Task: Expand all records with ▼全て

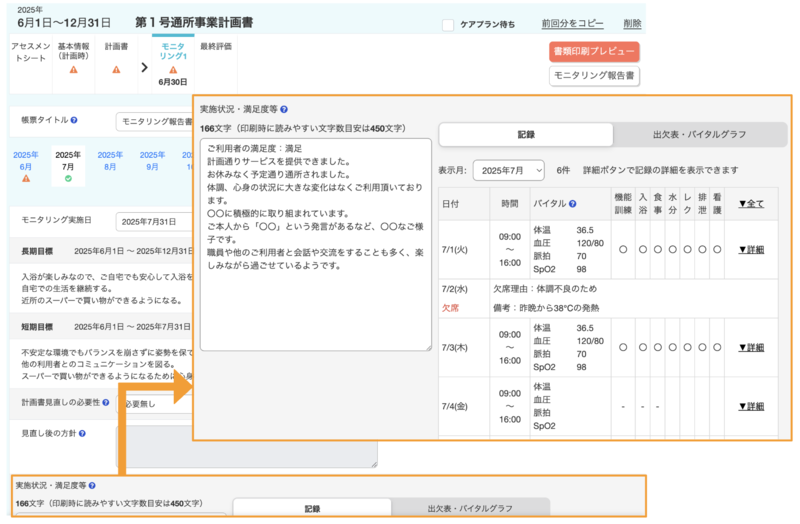Action: click(751, 204)
